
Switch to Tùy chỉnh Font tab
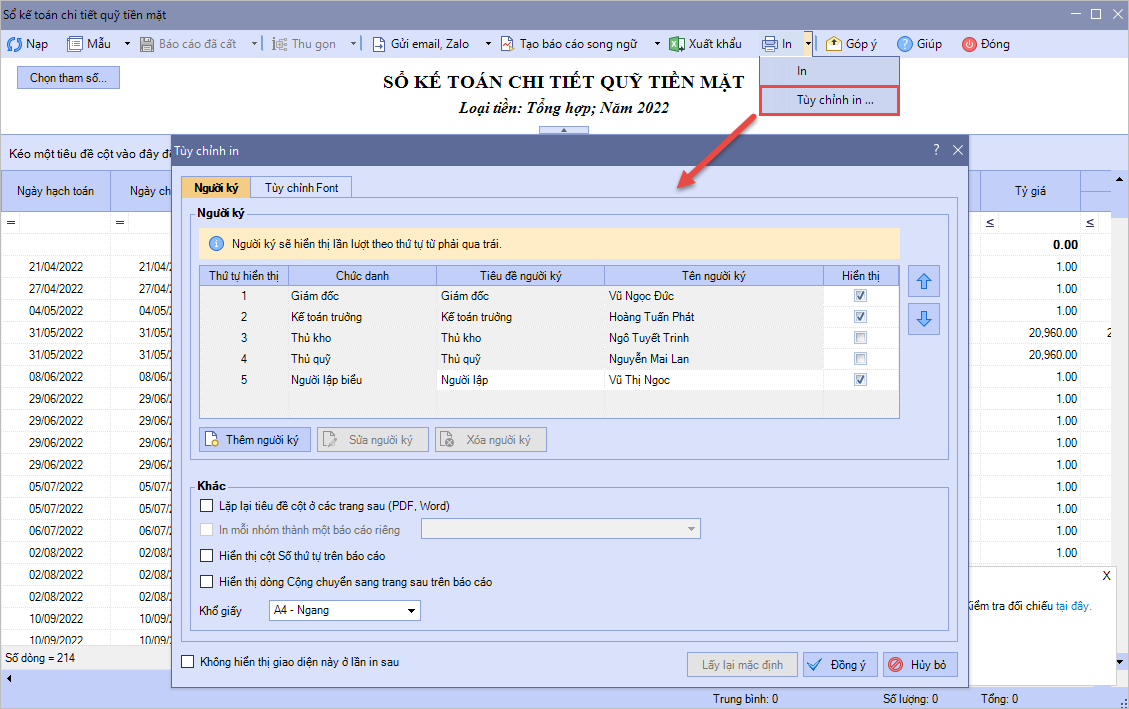(301, 188)
